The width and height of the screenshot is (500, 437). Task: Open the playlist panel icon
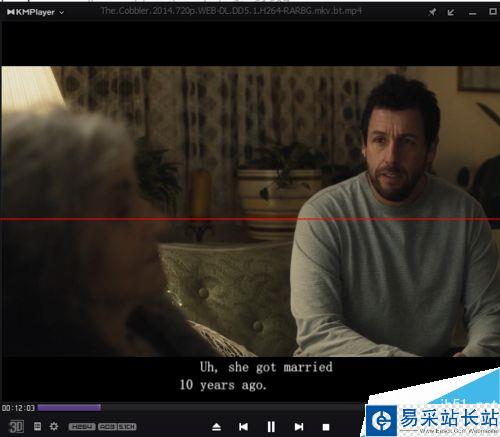click(x=38, y=426)
